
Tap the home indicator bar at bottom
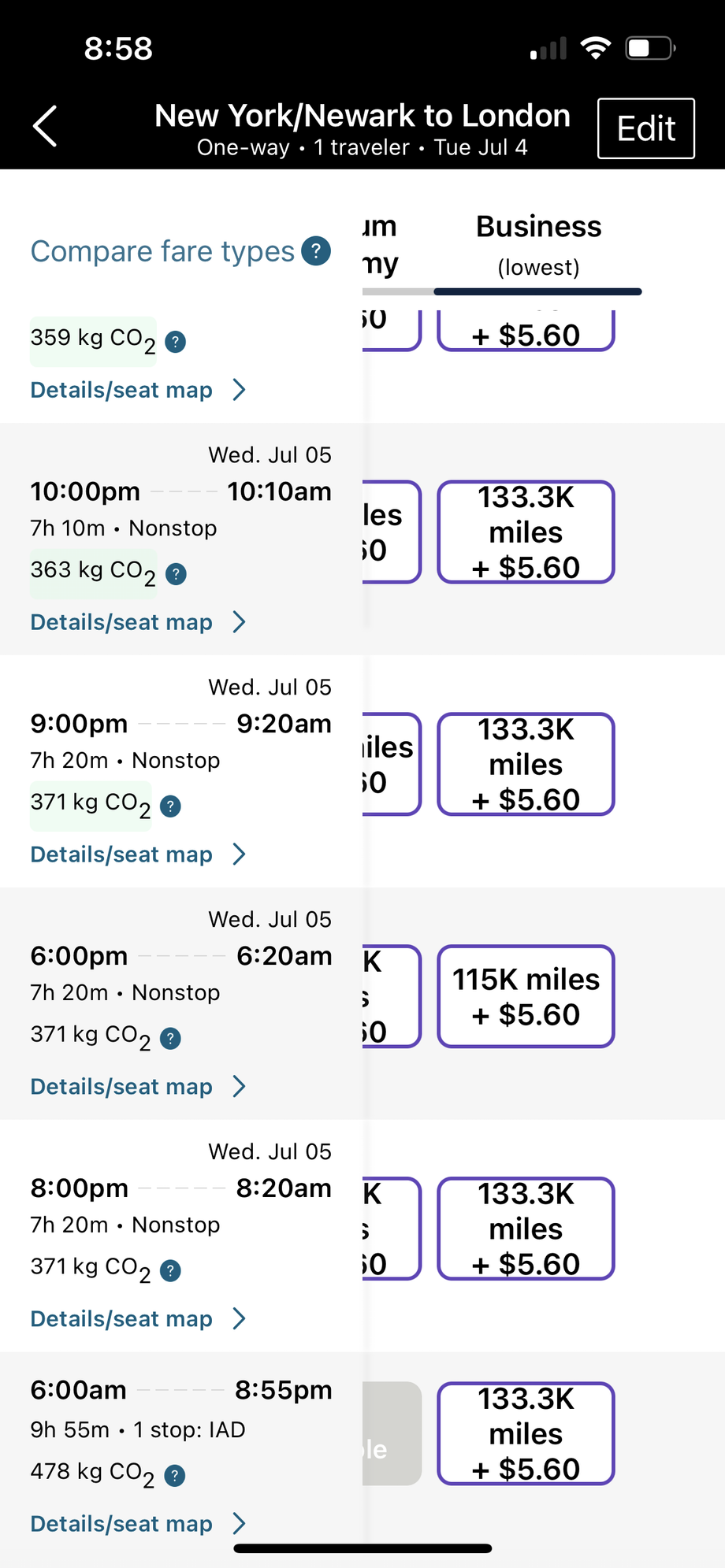coord(362,1548)
